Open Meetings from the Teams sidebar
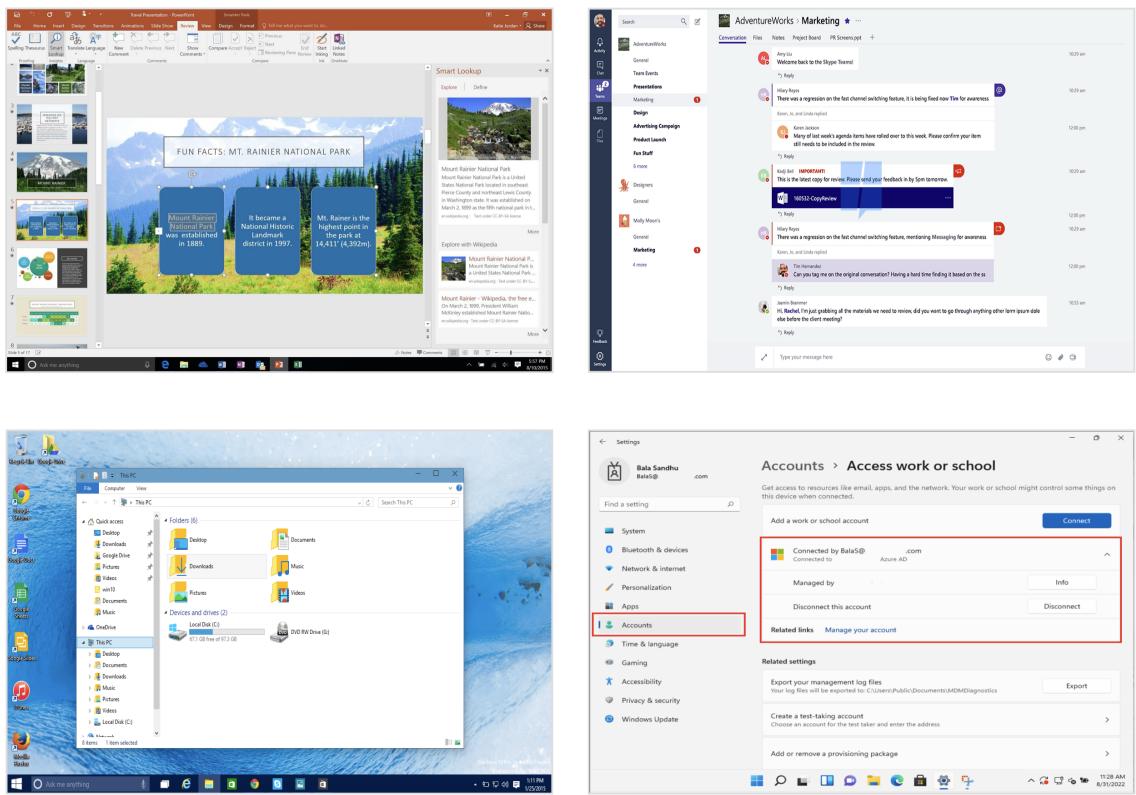This screenshot has width=1136, height=795. pyautogui.click(x=600, y=112)
